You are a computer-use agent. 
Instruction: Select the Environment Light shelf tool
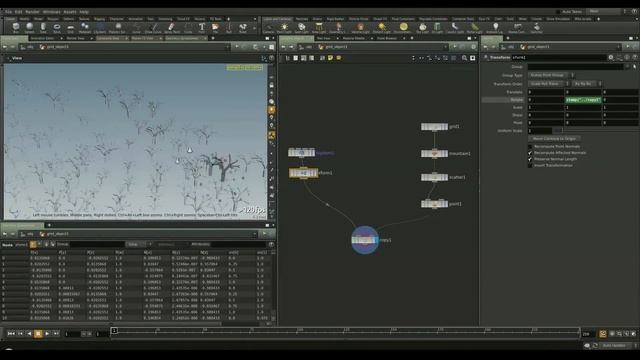point(403,28)
